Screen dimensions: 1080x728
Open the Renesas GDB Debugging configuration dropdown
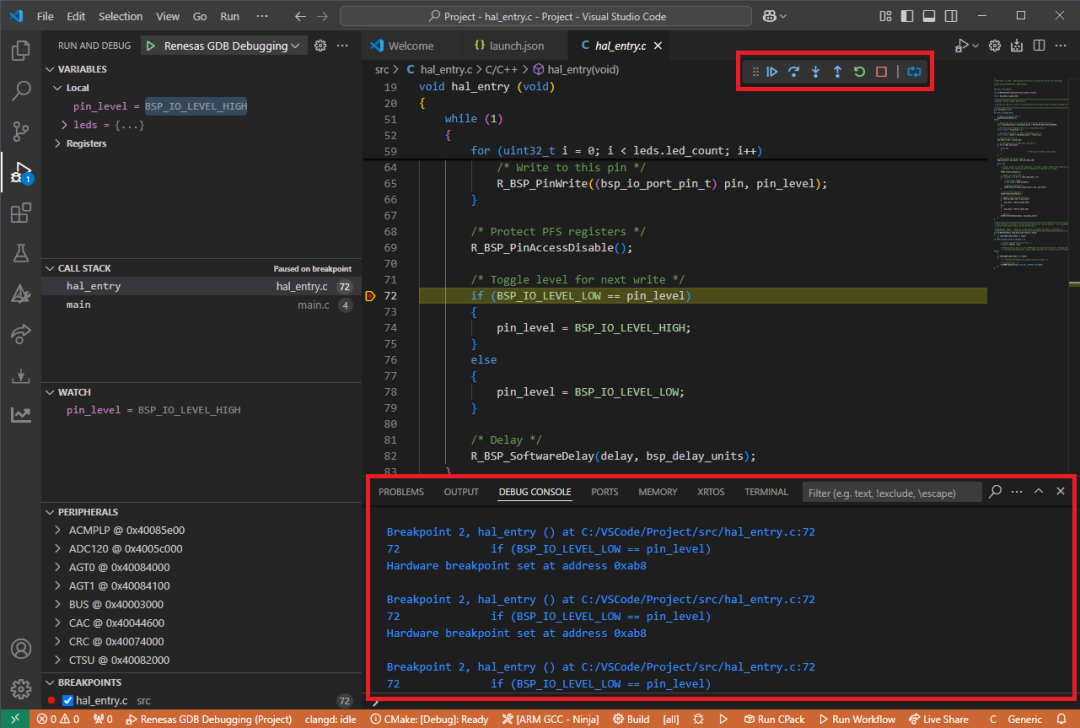[227, 46]
